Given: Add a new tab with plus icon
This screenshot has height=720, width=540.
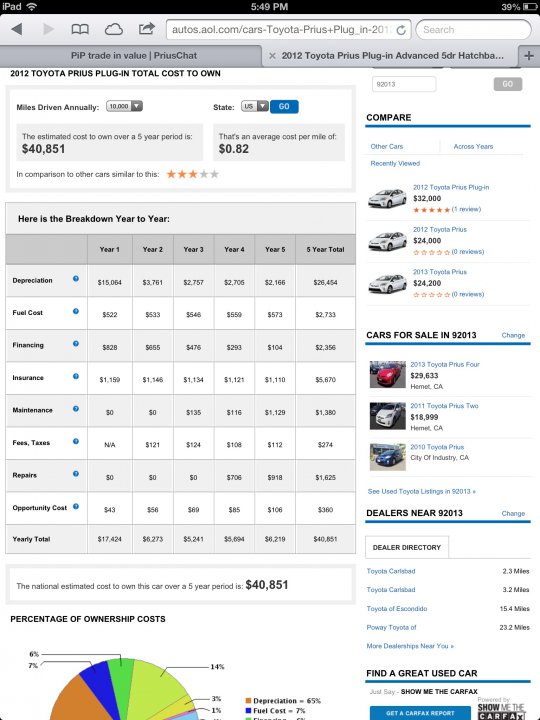Looking at the screenshot, I should pyautogui.click(x=529, y=56).
